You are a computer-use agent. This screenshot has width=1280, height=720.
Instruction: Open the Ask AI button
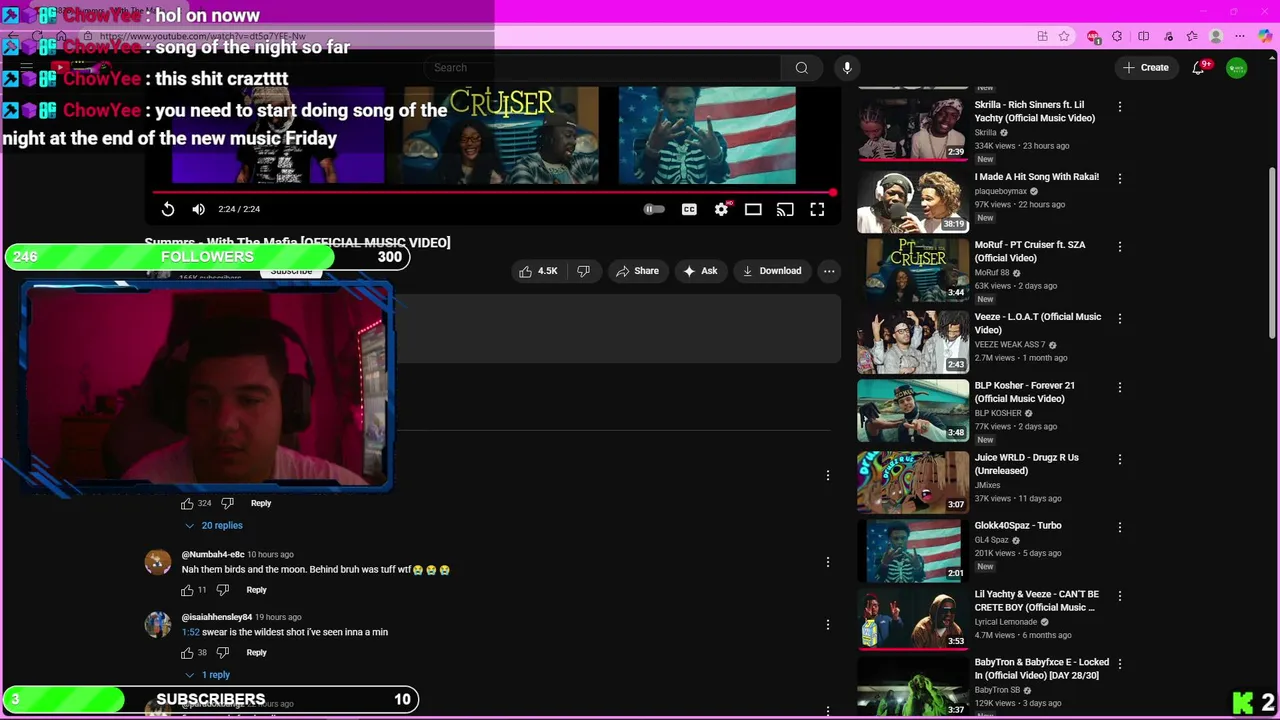pos(700,271)
